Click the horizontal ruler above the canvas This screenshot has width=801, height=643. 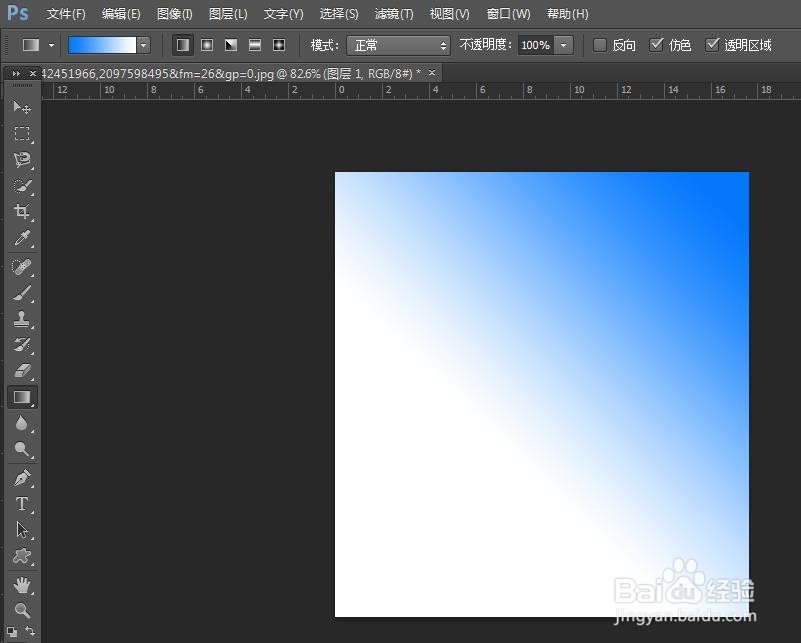pos(421,91)
